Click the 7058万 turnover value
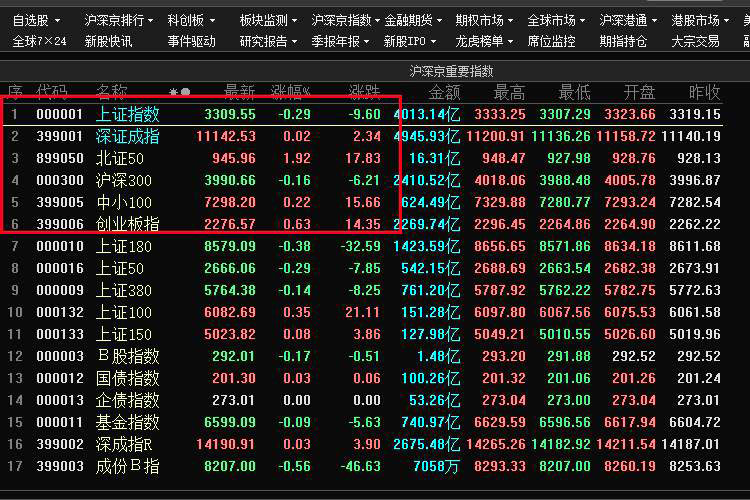Image resolution: width=750 pixels, height=500 pixels. pyautogui.click(x=436, y=467)
